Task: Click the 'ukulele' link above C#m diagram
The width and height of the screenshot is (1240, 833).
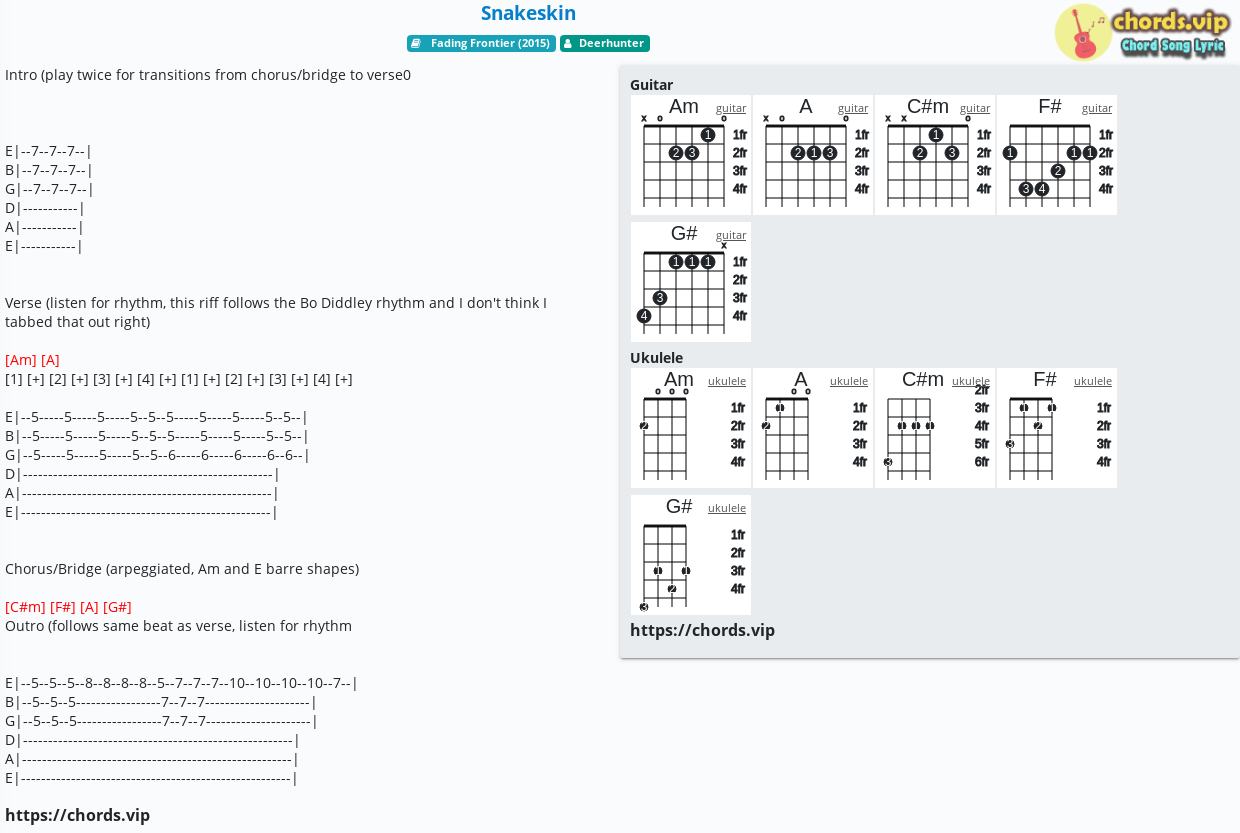Action: (x=971, y=381)
